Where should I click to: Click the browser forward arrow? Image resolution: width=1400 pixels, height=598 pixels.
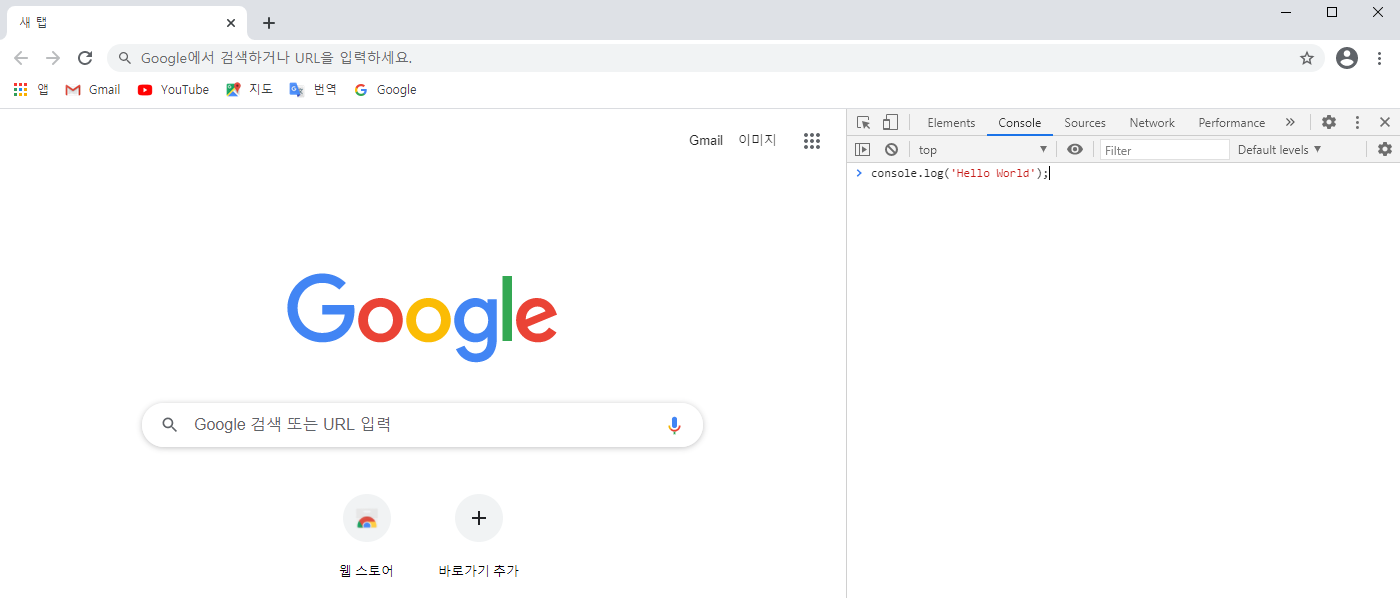tap(53, 58)
